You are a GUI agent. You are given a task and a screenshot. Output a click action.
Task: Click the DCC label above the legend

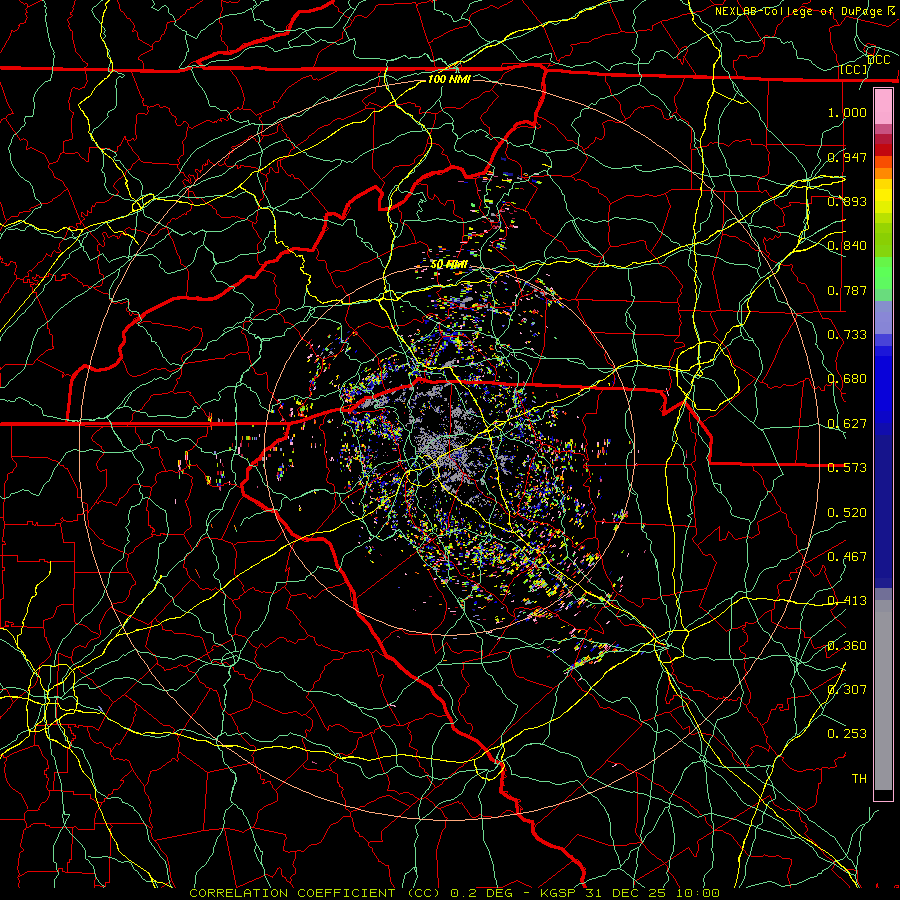(879, 59)
